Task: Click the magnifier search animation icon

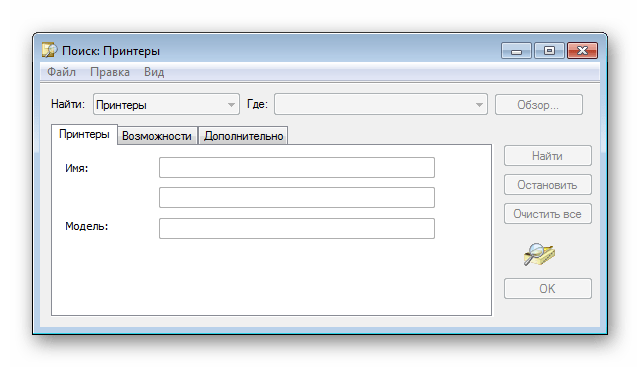Action: click(x=539, y=254)
